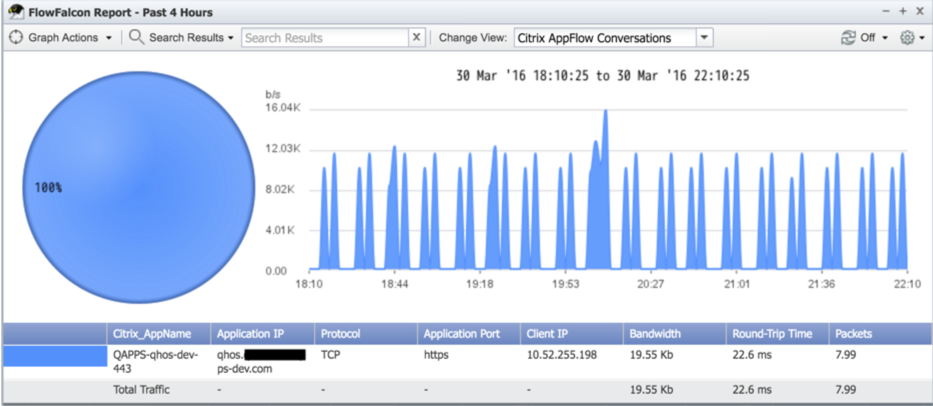The width and height of the screenshot is (933, 406).
Task: Open the settings gear icon
Action: coord(907,38)
